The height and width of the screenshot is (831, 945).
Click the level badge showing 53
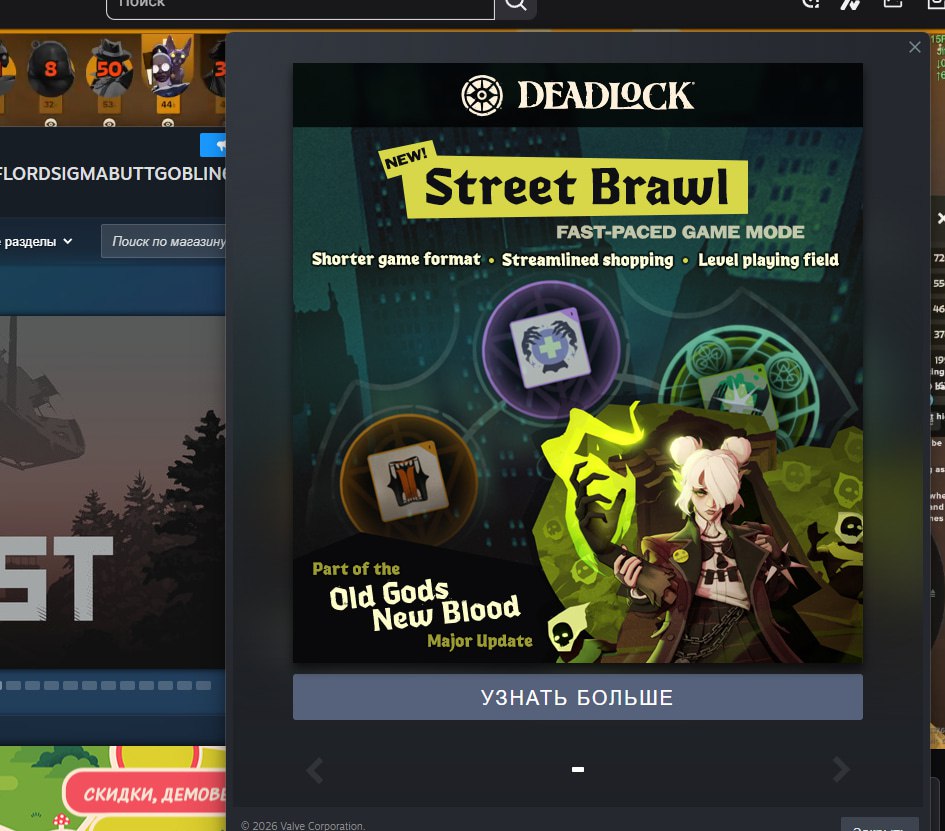click(108, 105)
